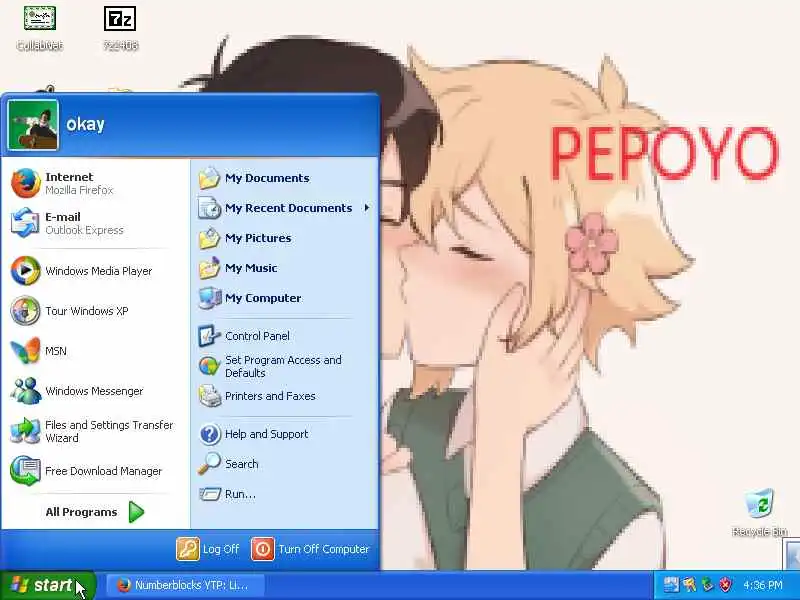Expand the My Recent Documents submenu arrow
The width and height of the screenshot is (800, 600).
click(366, 208)
